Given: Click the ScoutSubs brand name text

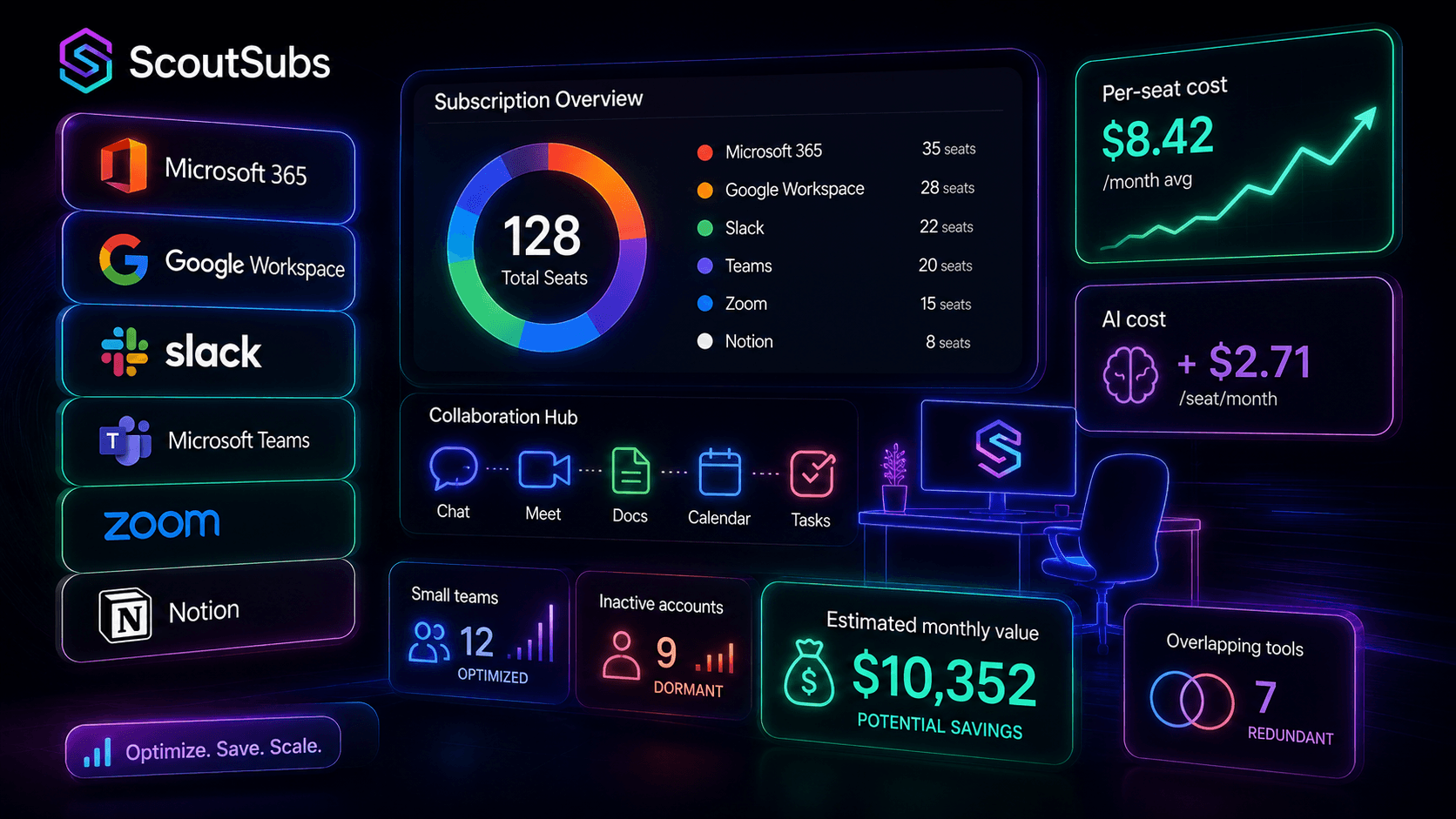Looking at the screenshot, I should tap(230, 62).
